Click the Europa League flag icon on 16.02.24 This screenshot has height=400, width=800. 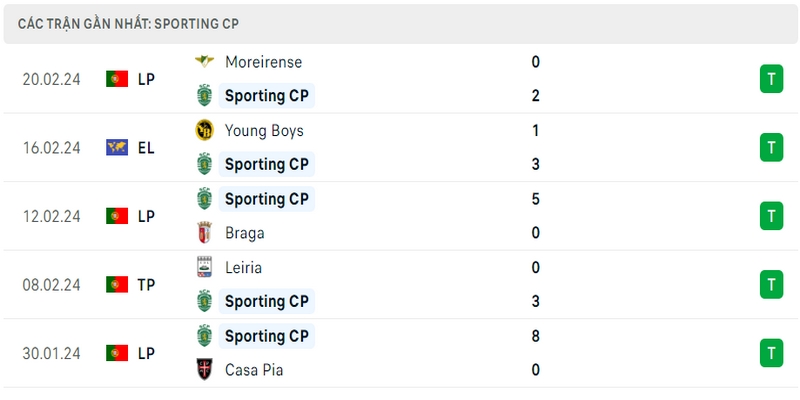click(117, 147)
